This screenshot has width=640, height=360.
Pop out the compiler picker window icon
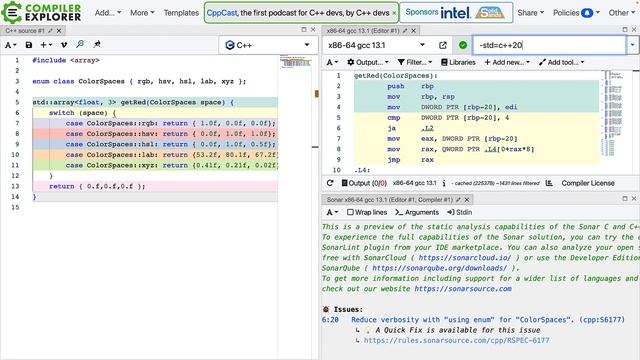pos(443,45)
